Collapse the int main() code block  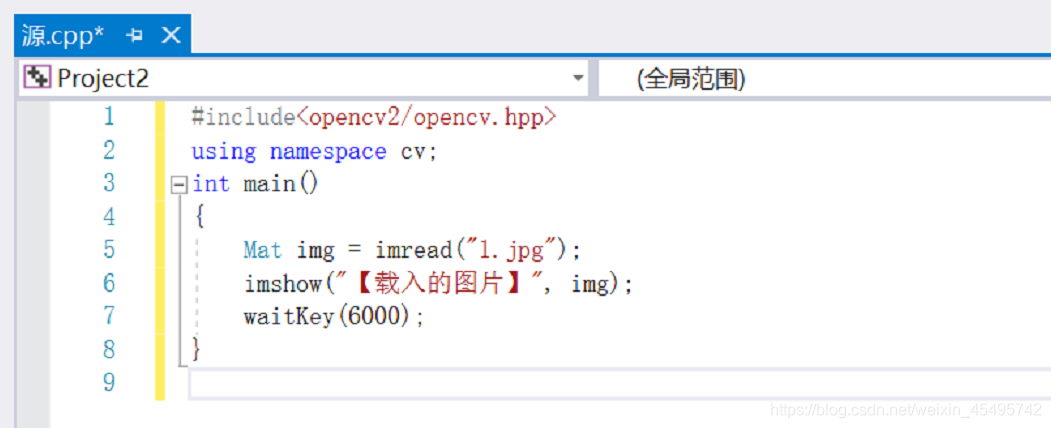[x=179, y=184]
